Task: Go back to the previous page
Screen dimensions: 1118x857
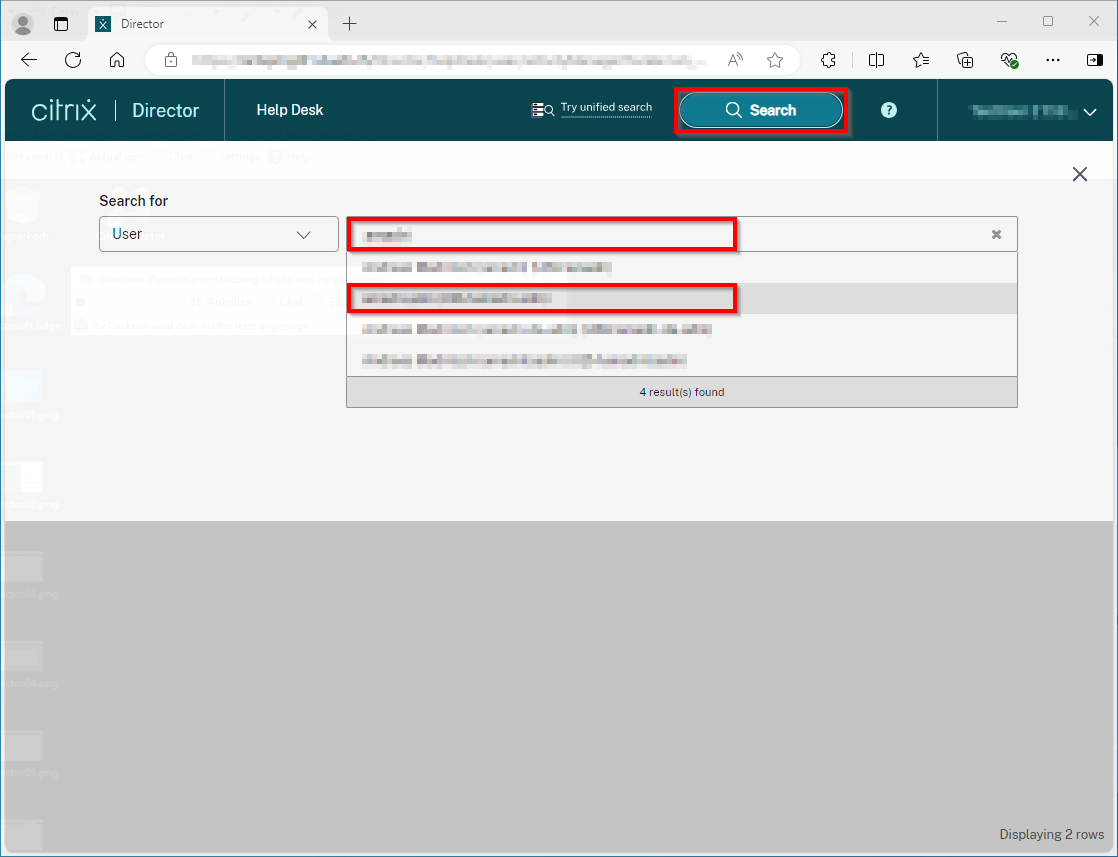Action: [x=29, y=60]
